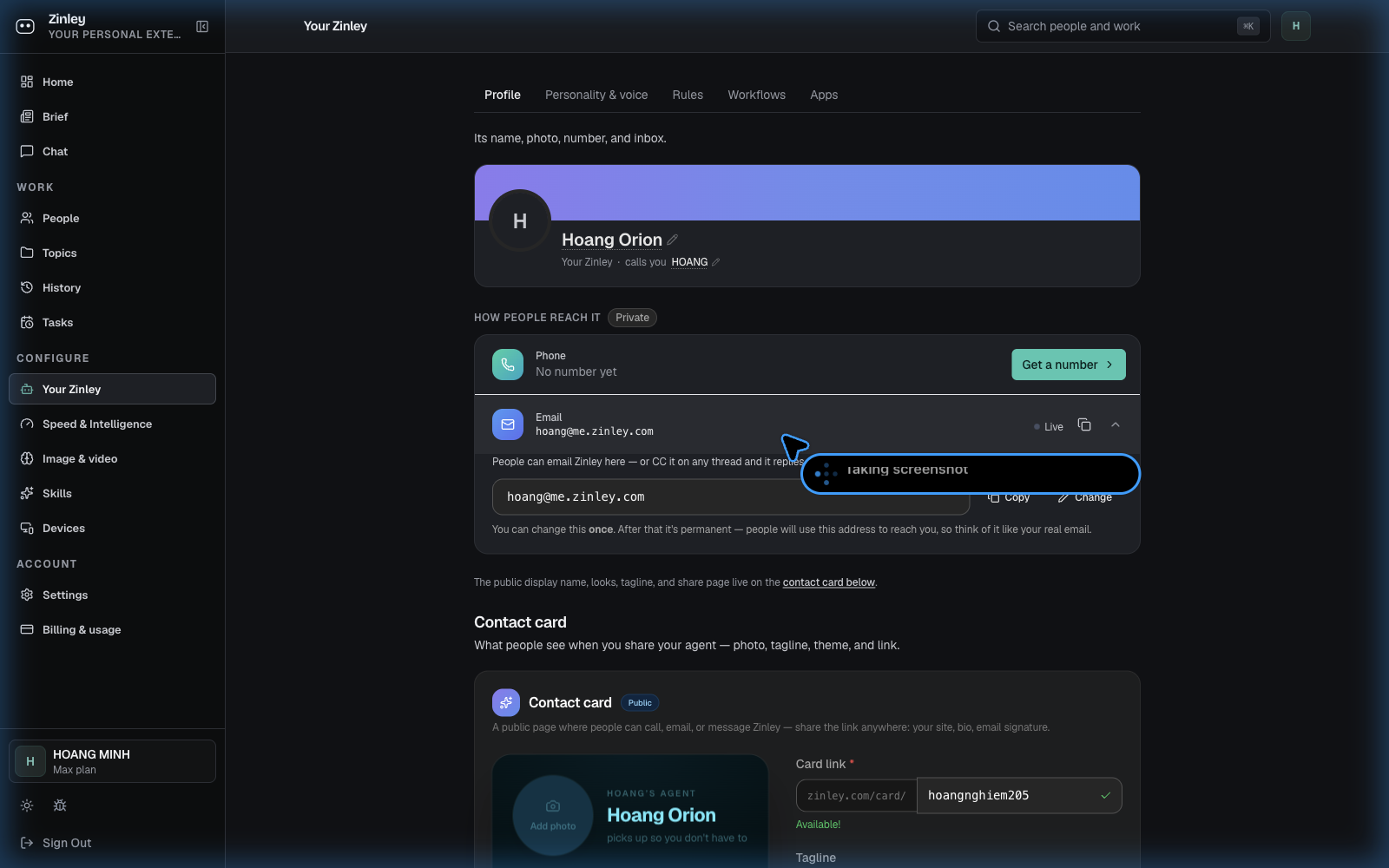Open the HOANG MINH account switcher

click(113, 761)
